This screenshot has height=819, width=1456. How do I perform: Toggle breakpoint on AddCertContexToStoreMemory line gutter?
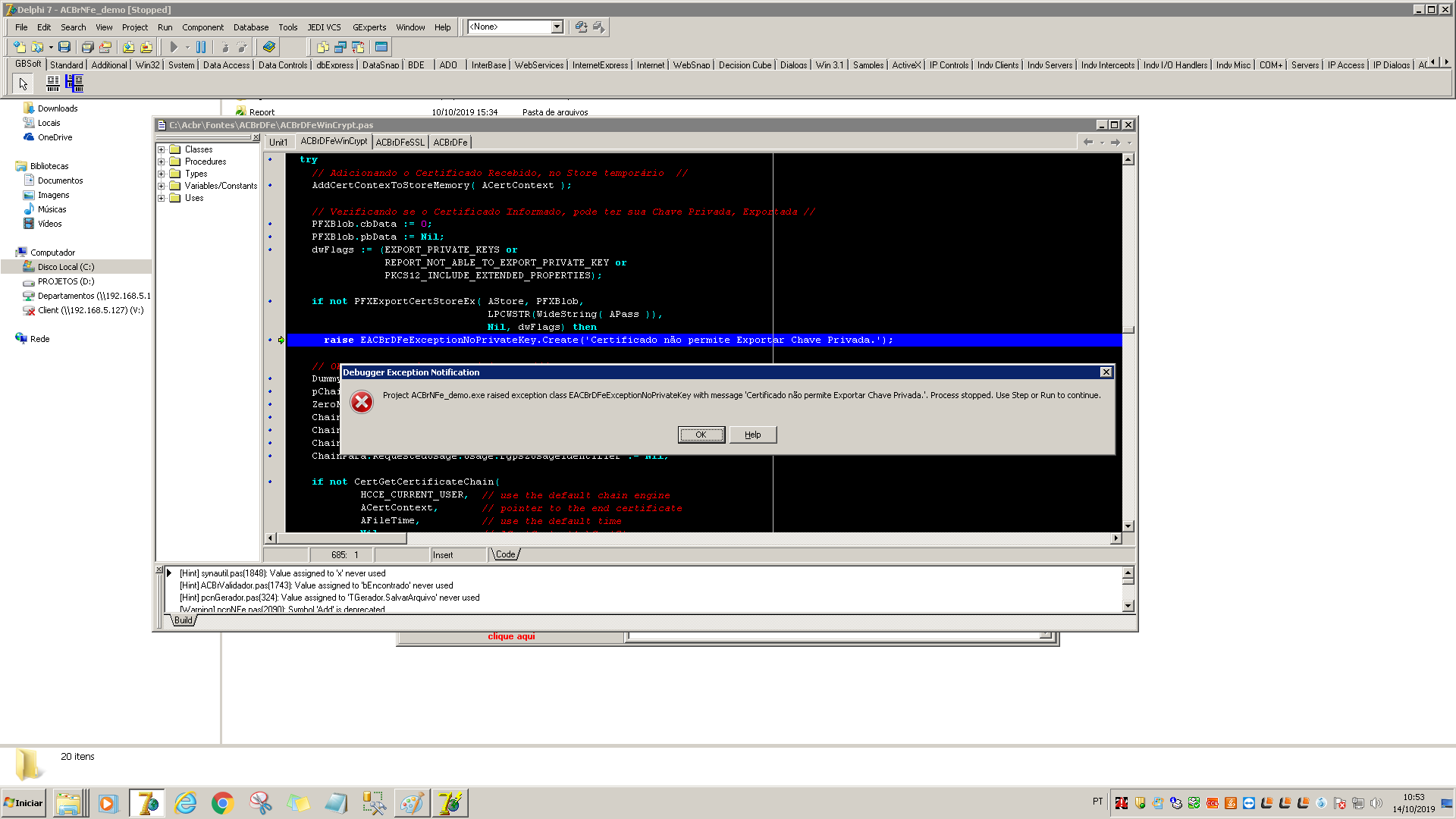270,185
